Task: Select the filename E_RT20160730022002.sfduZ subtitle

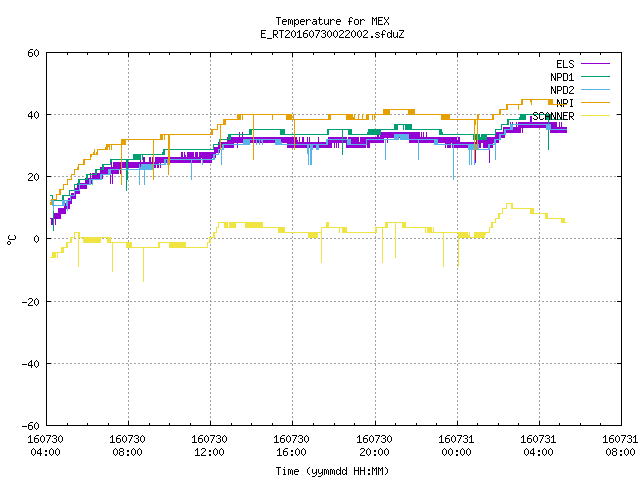Action: pos(332,34)
